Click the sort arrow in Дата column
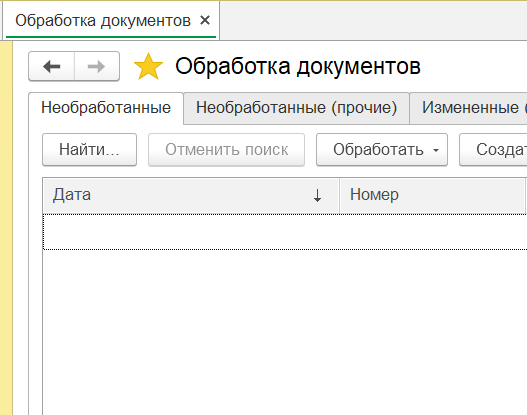Image resolution: width=527 pixels, height=415 pixels. pyautogui.click(x=317, y=195)
